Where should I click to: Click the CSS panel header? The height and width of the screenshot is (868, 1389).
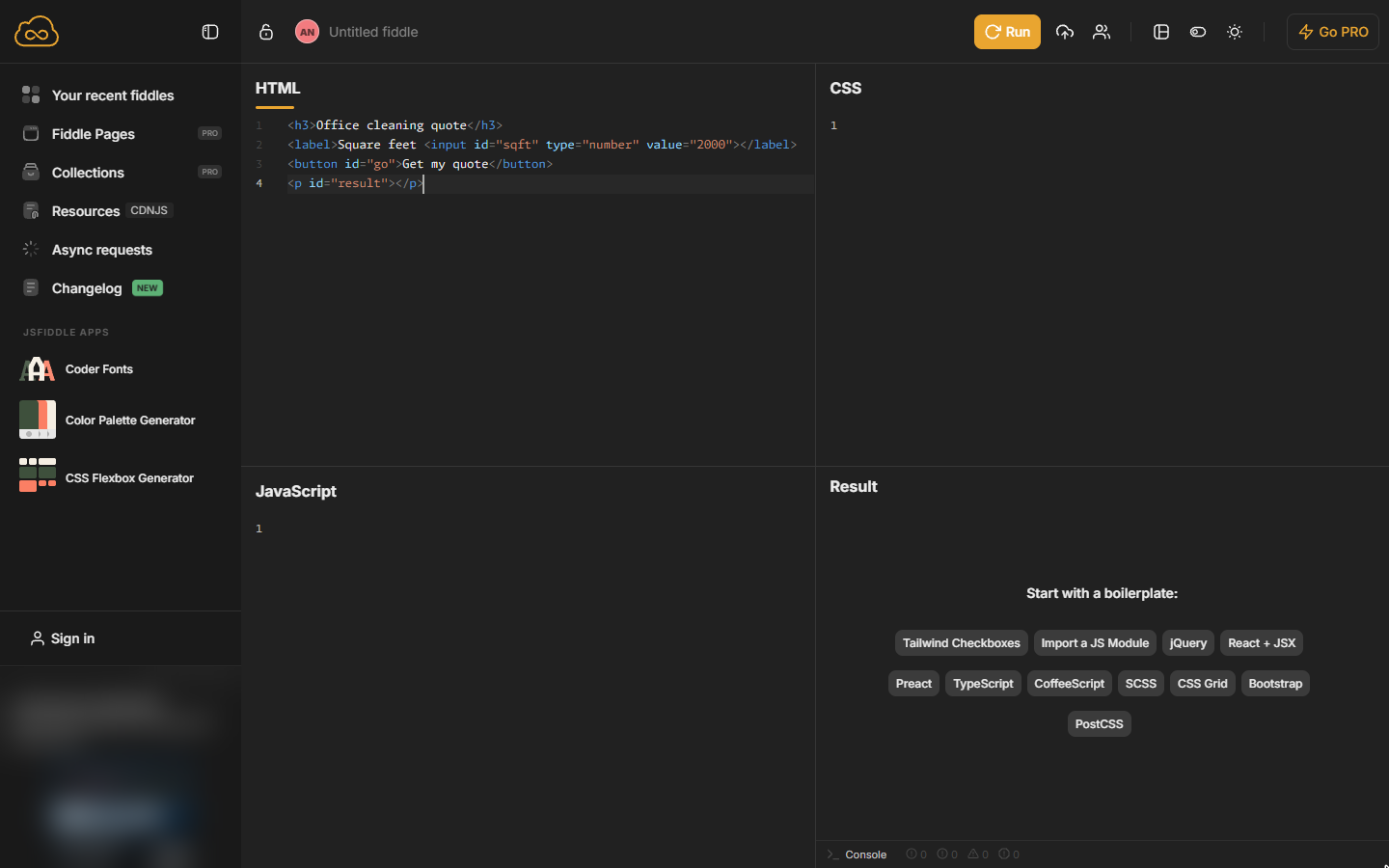pyautogui.click(x=845, y=88)
